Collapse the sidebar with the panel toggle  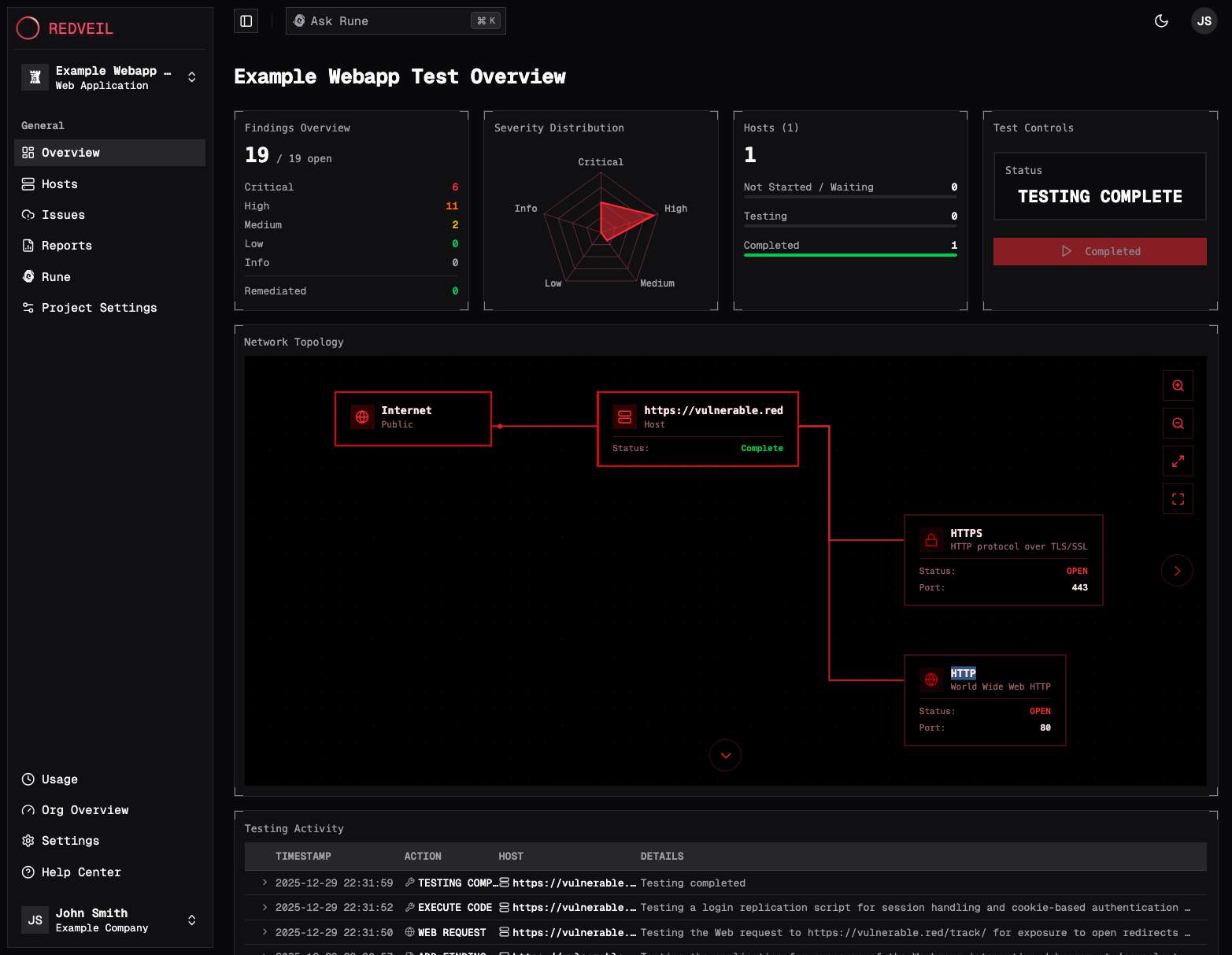(245, 20)
